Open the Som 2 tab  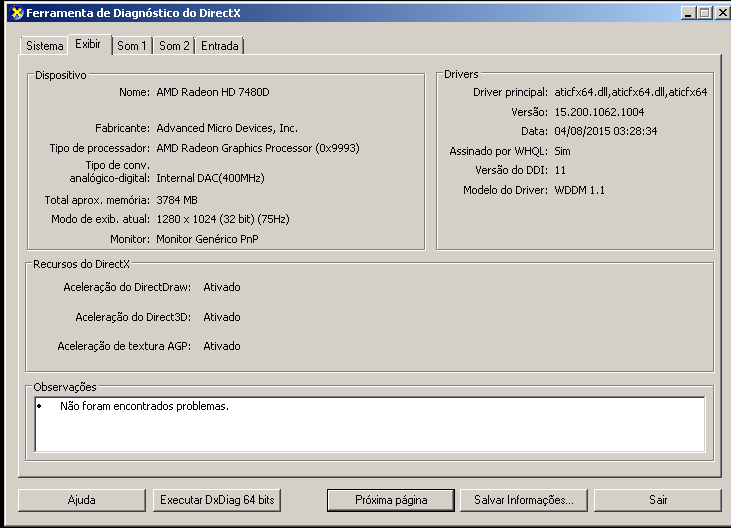click(174, 46)
